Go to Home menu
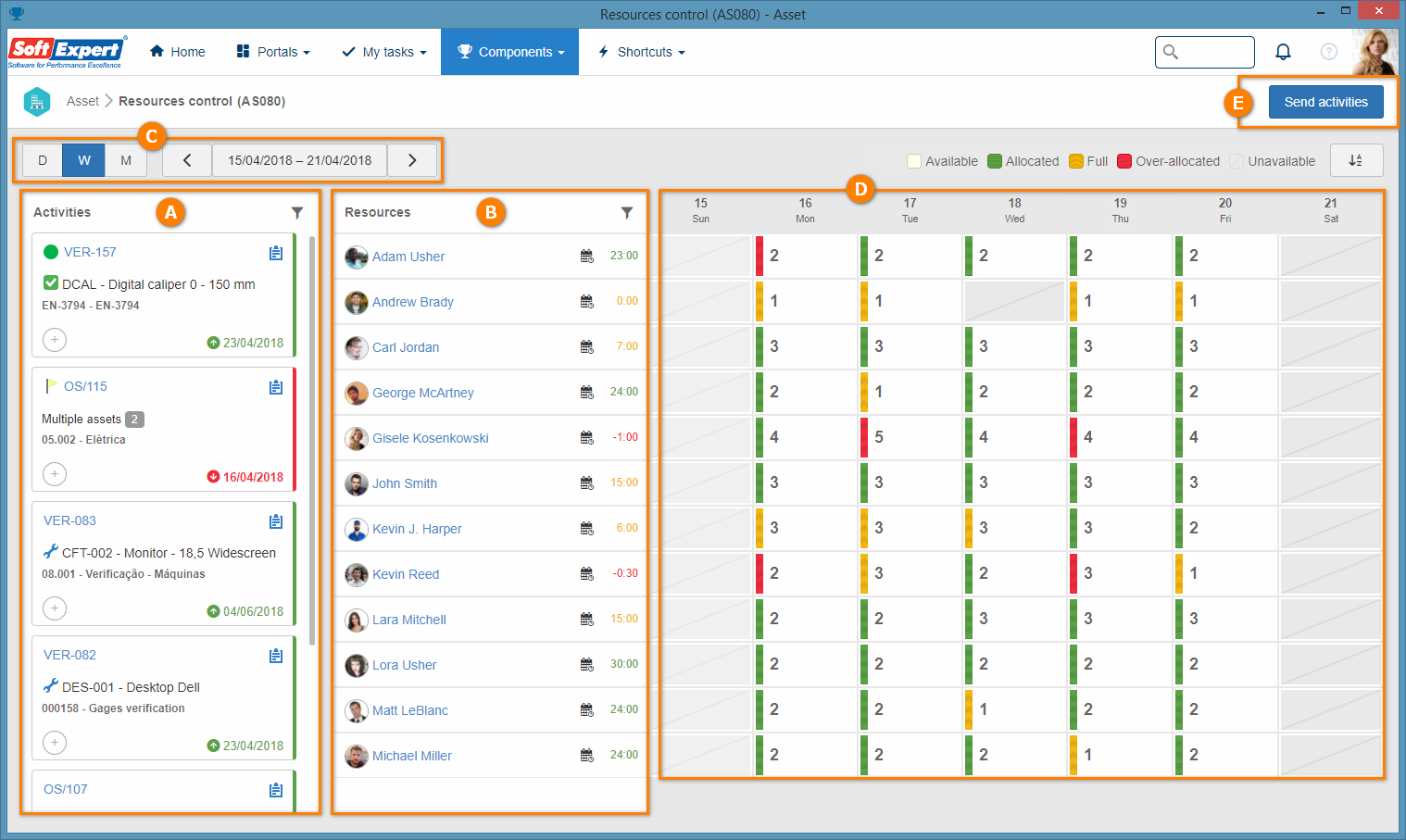Image resolution: width=1406 pixels, height=840 pixels. (178, 52)
